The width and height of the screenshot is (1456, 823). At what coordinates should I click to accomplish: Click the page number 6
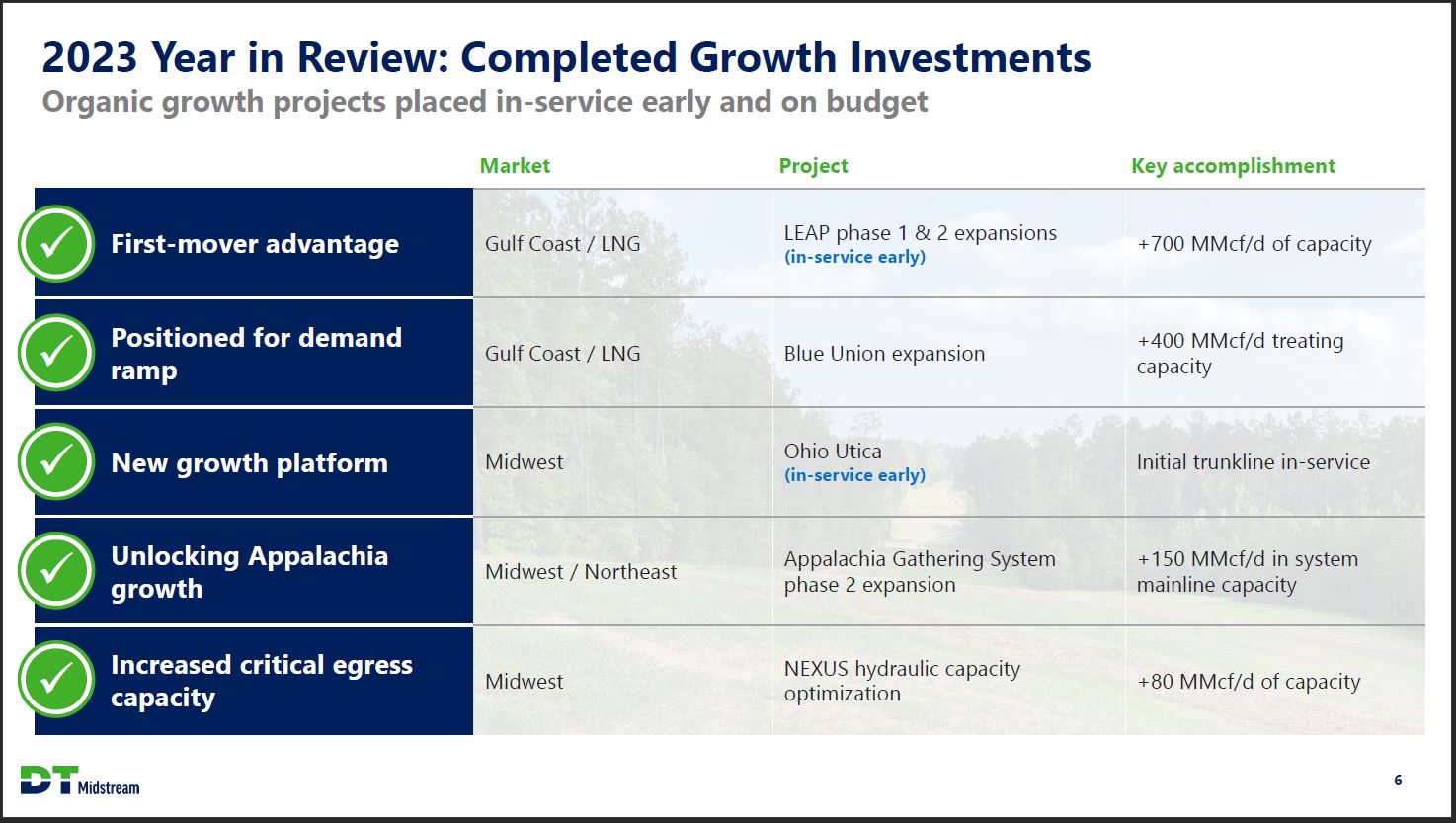pos(1398,781)
